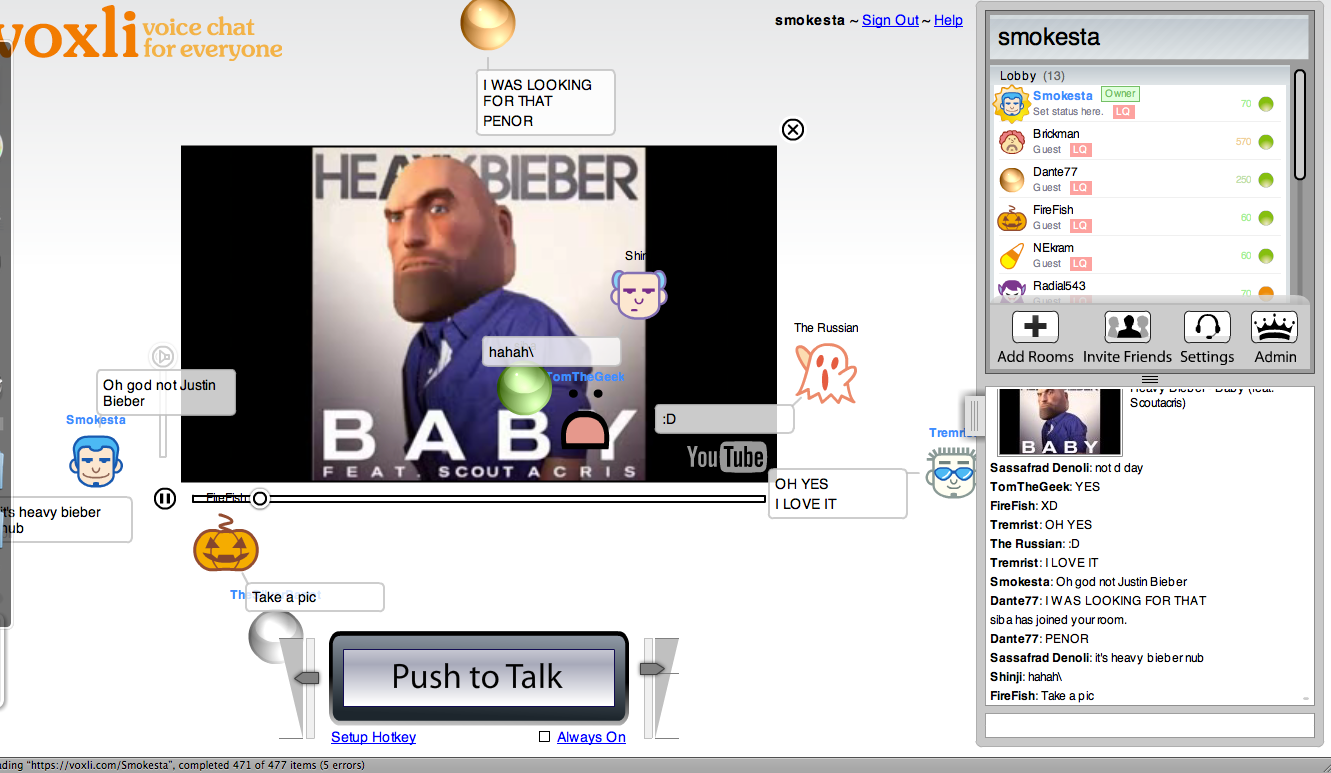Screen dimensions: 1331x773
Task: Open the Setup Hotkey link
Action: point(373,737)
